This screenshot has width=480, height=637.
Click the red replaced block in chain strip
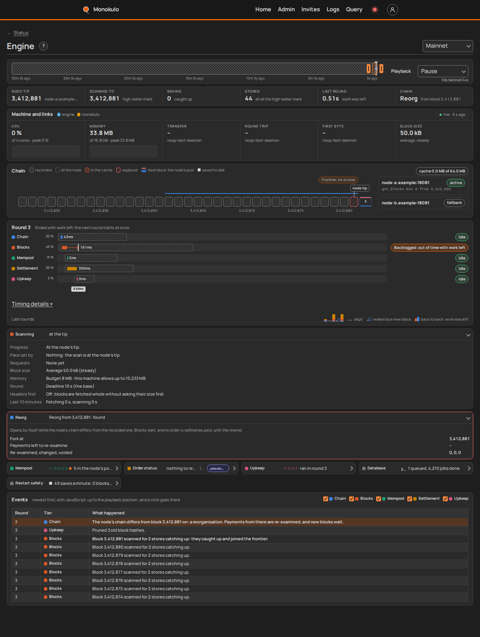(x=354, y=202)
